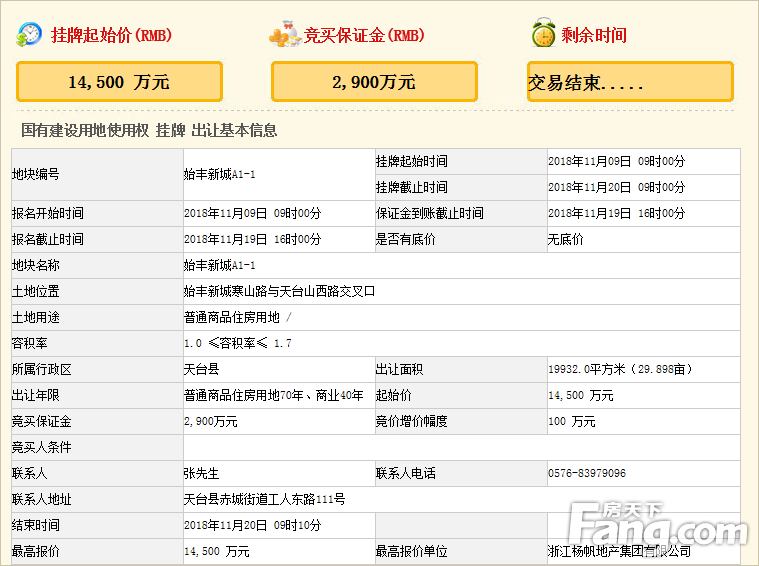Click the 交易结束 remaining time box
This screenshot has width=759, height=566.
click(630, 82)
